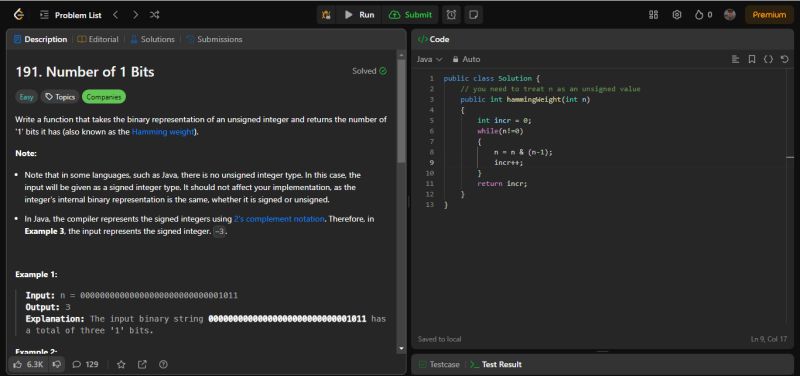This screenshot has height=376, width=800.
Task: Click the line 'return incr;' in editor
Action: [x=502, y=184]
